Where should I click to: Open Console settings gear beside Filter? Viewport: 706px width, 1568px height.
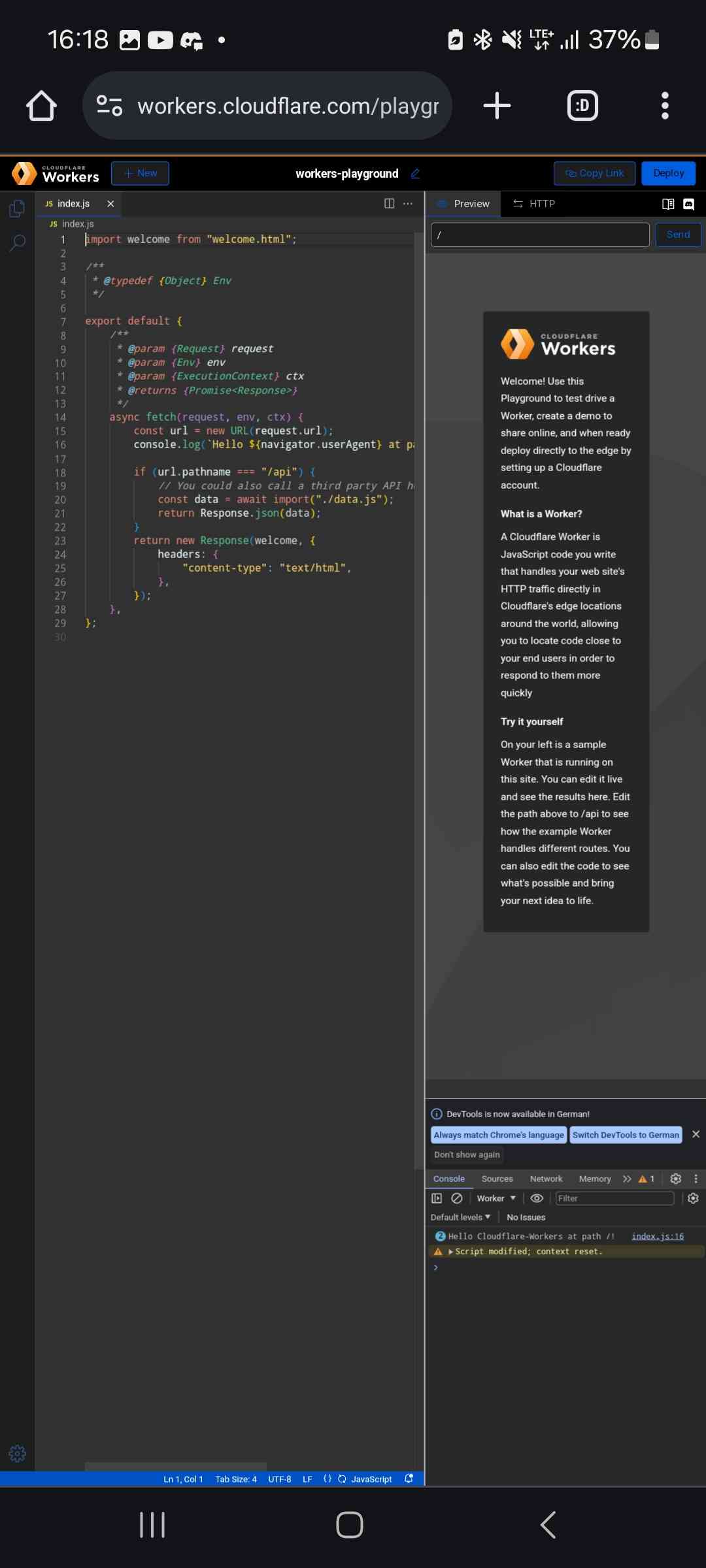pos(693,1198)
